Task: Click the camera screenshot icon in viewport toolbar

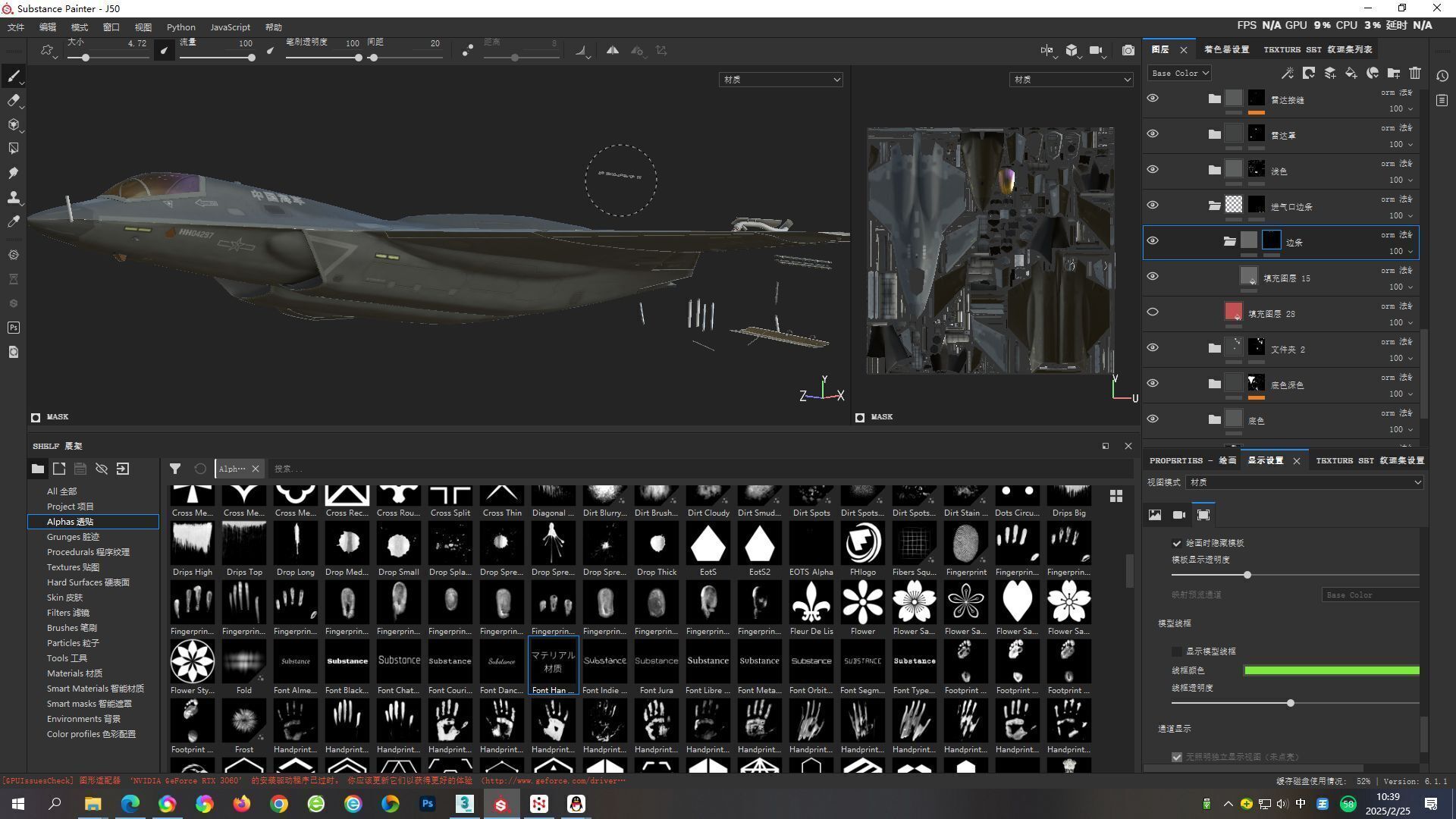Action: 1128,51
